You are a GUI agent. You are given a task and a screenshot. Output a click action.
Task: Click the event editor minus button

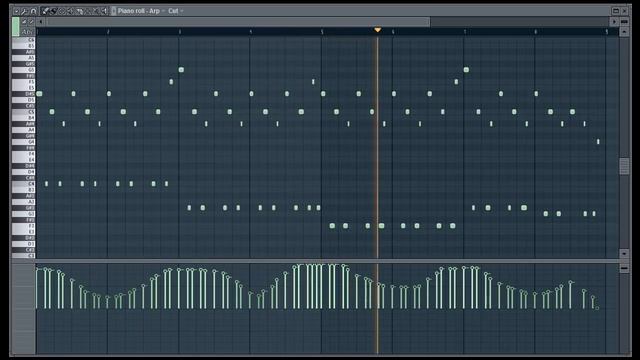point(624,268)
